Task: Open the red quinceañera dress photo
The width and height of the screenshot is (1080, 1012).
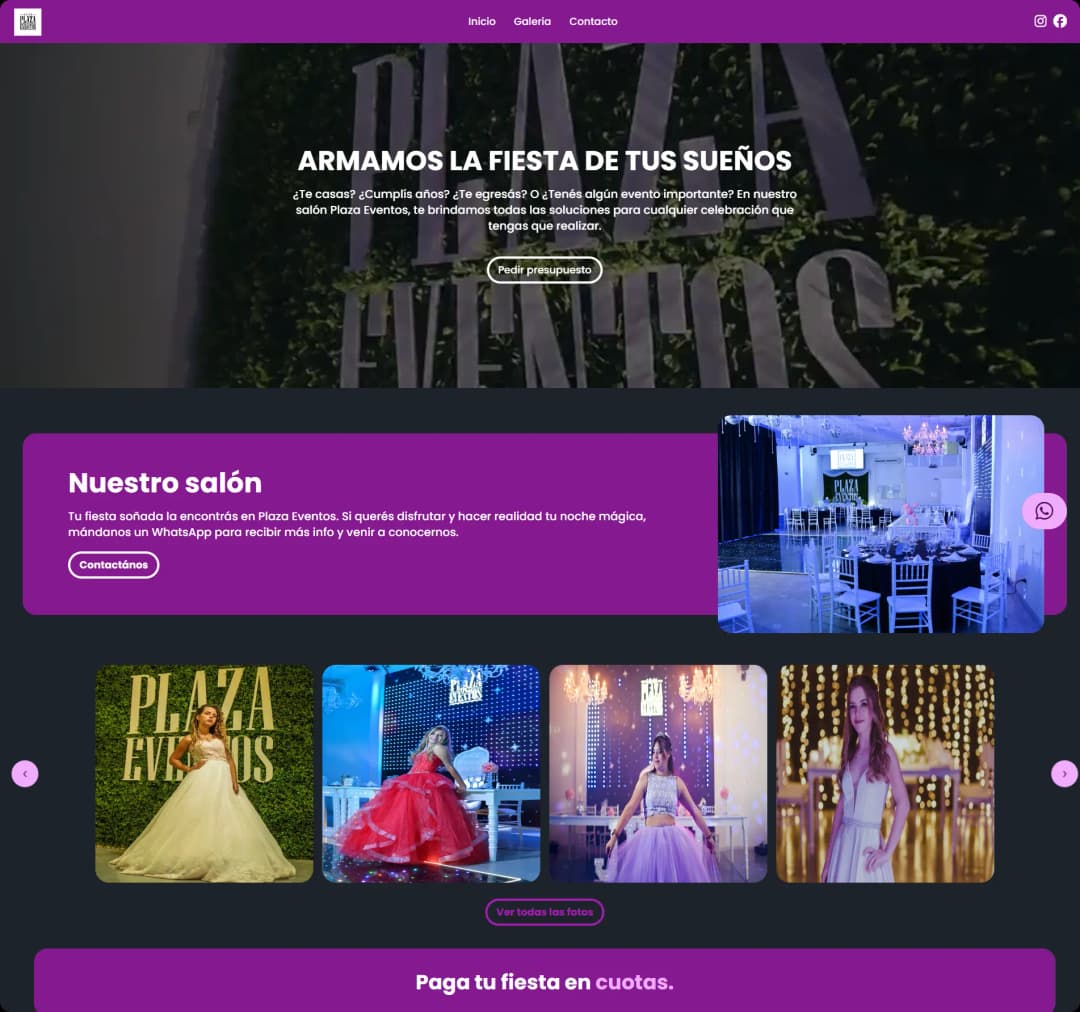Action: (431, 773)
